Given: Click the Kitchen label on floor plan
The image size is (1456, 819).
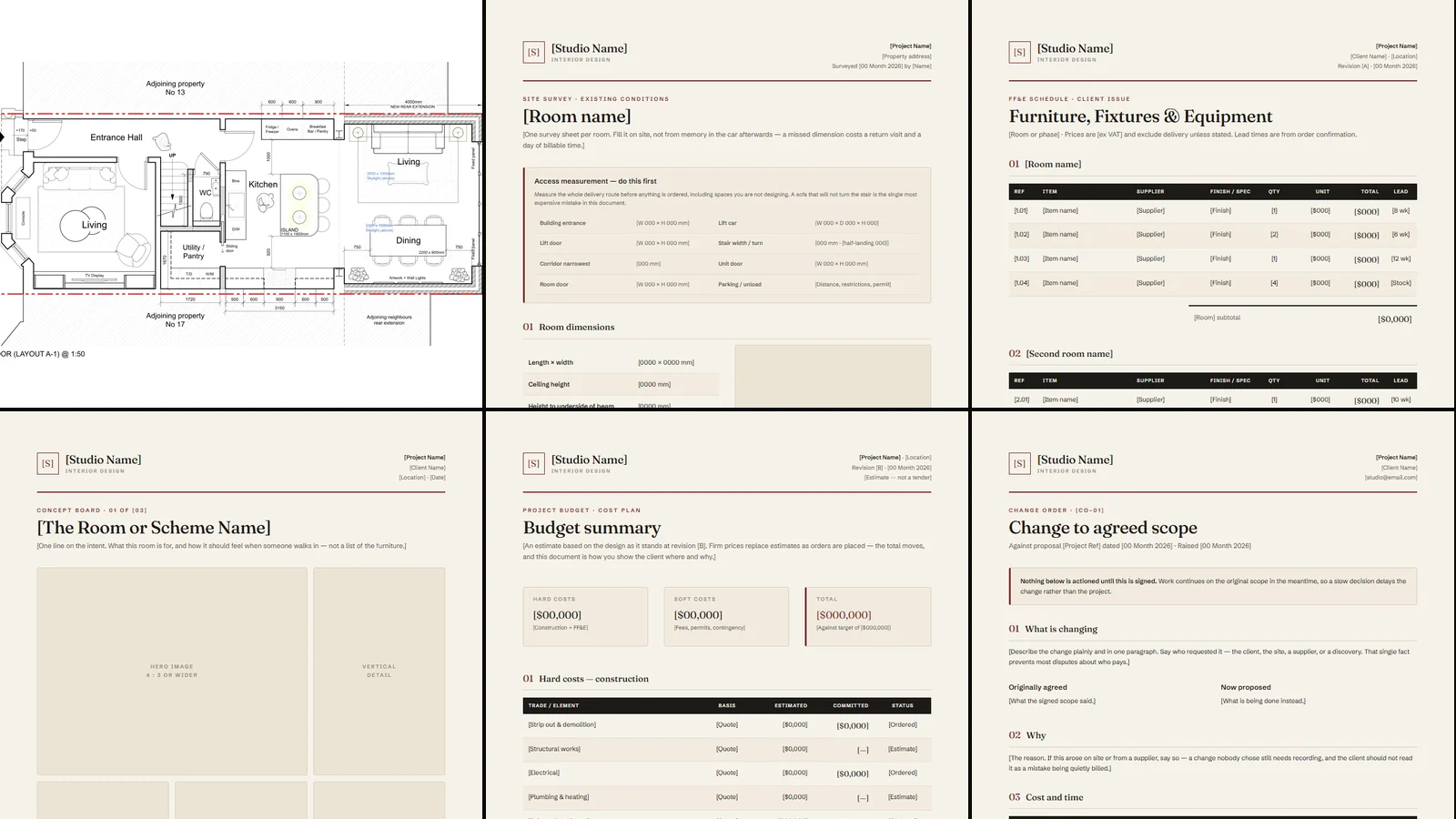Looking at the screenshot, I should pos(263,184).
